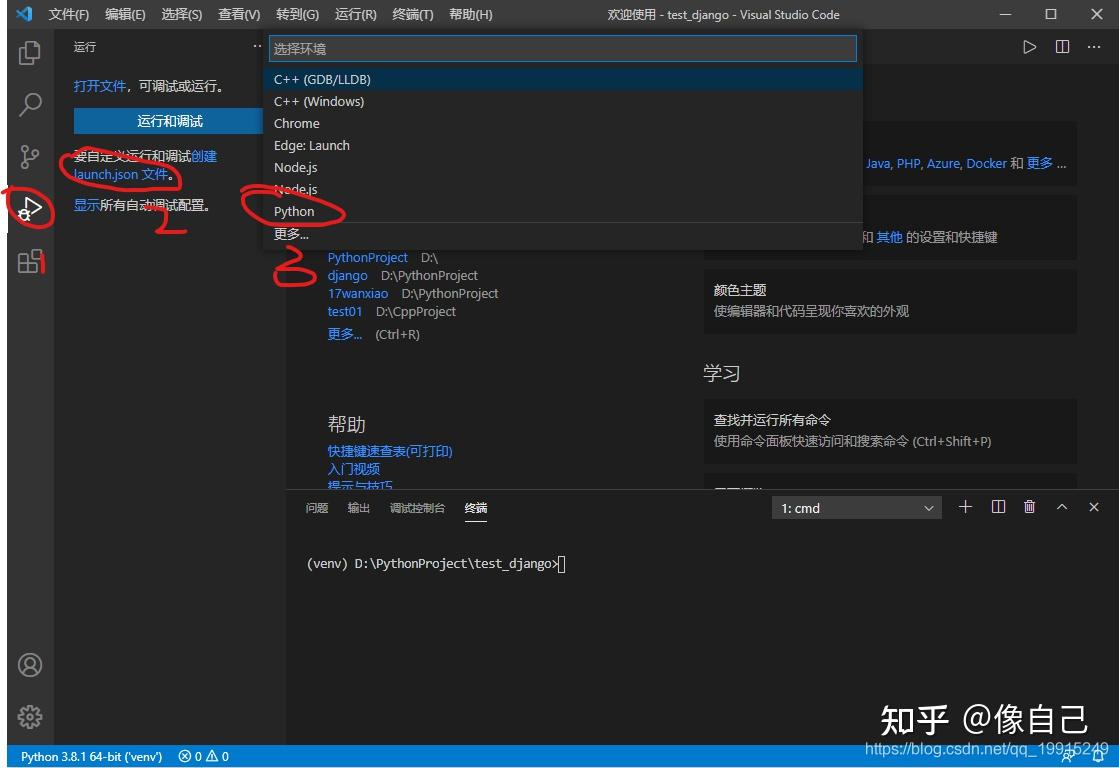Kill the terminal using the trash icon
Screen dimensions: 1119x768
point(1029,507)
